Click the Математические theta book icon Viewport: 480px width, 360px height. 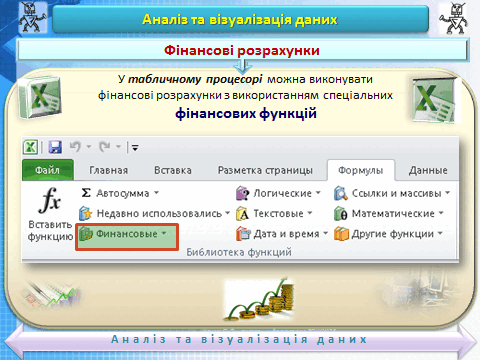point(341,214)
